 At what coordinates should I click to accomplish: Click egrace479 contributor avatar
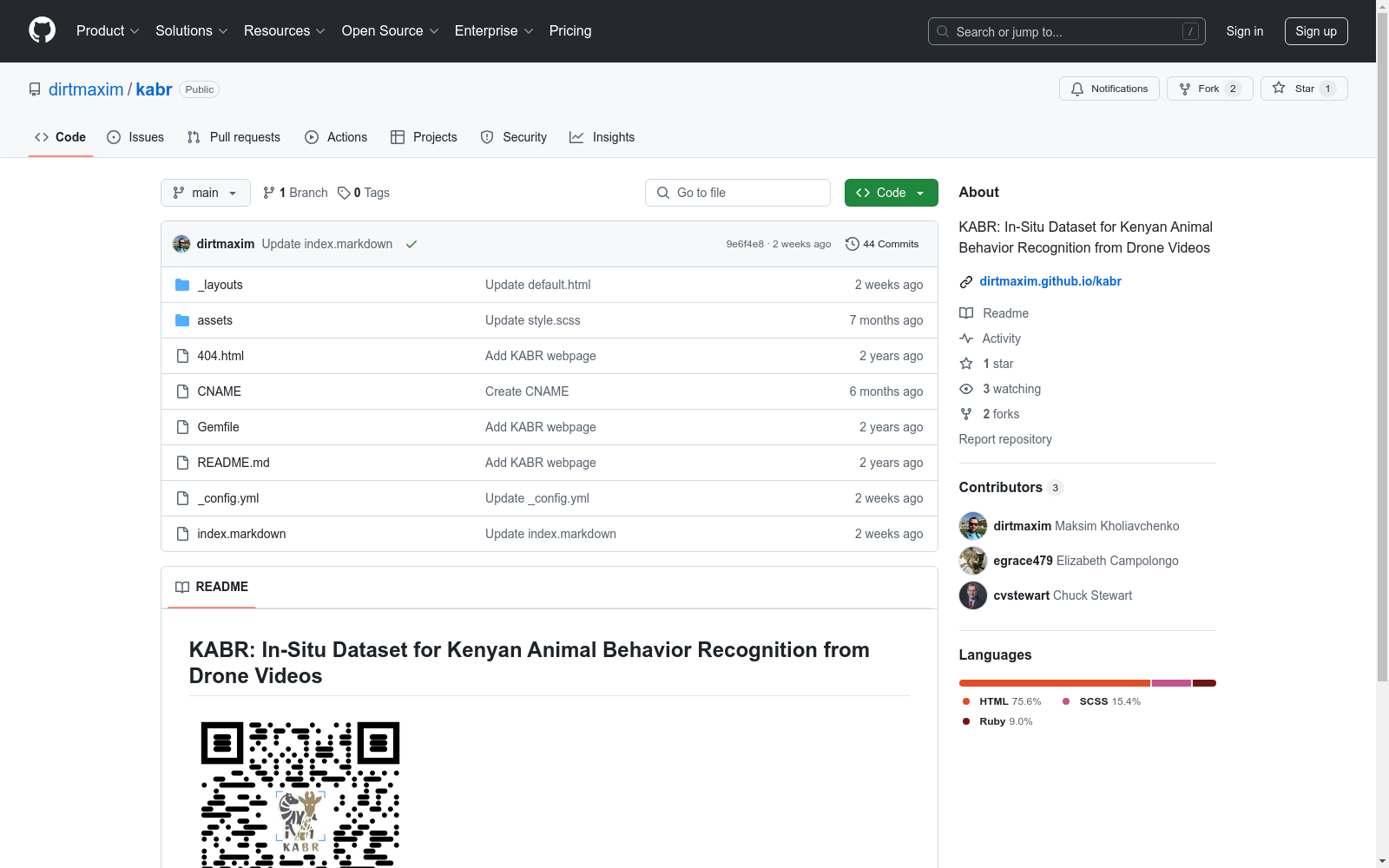[x=973, y=561]
